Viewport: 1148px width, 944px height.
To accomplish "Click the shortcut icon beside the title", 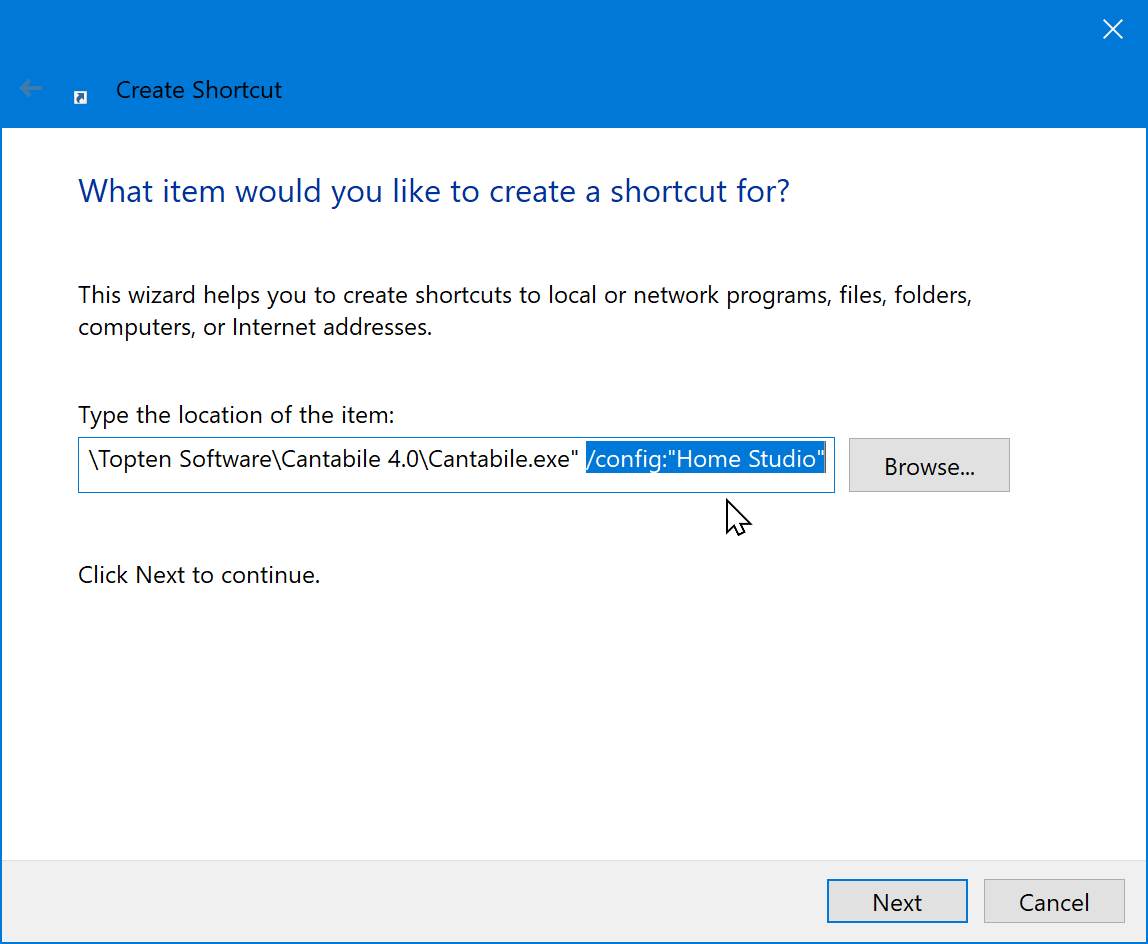I will (81, 97).
